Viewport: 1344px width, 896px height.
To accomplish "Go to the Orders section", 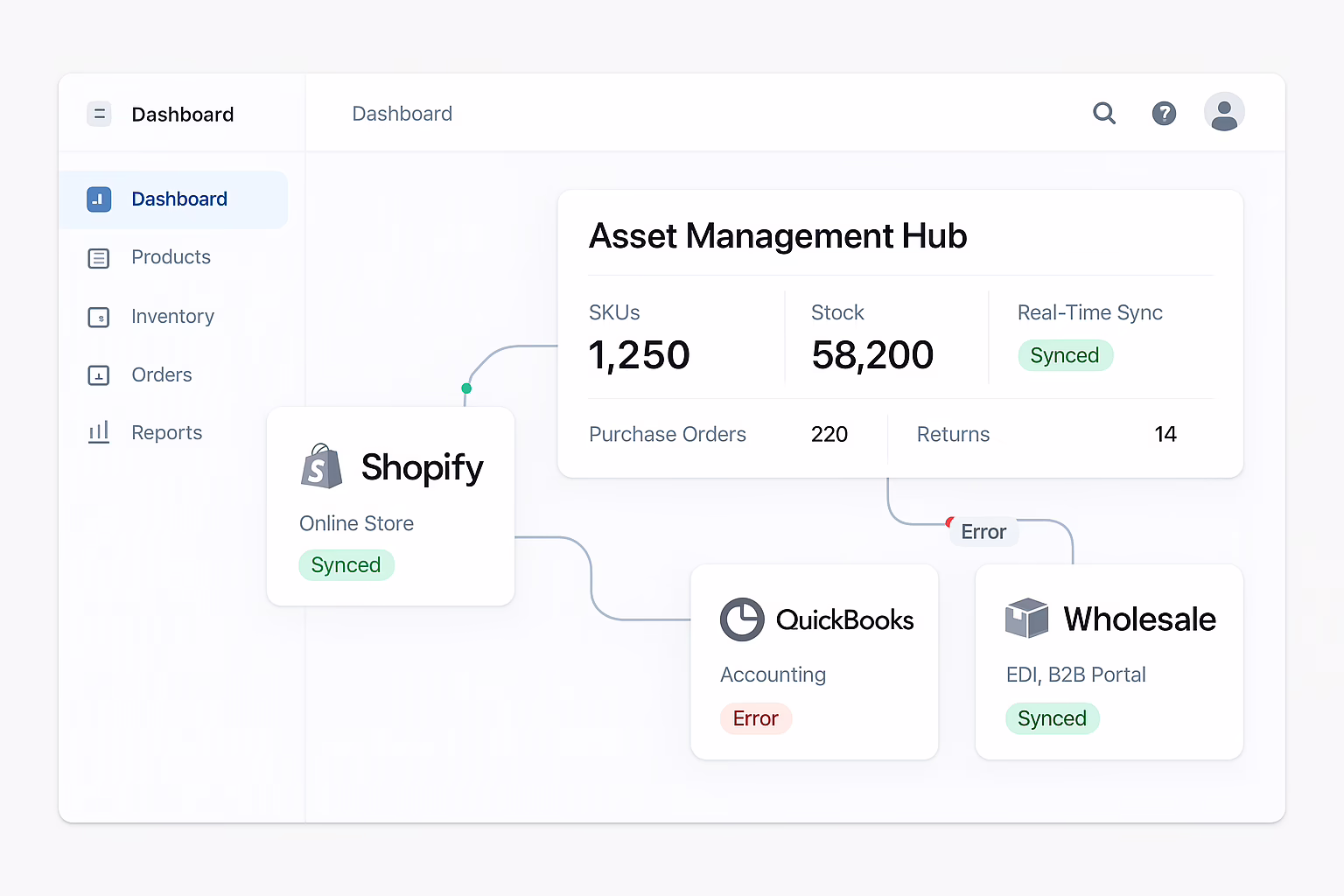I will click(x=161, y=374).
